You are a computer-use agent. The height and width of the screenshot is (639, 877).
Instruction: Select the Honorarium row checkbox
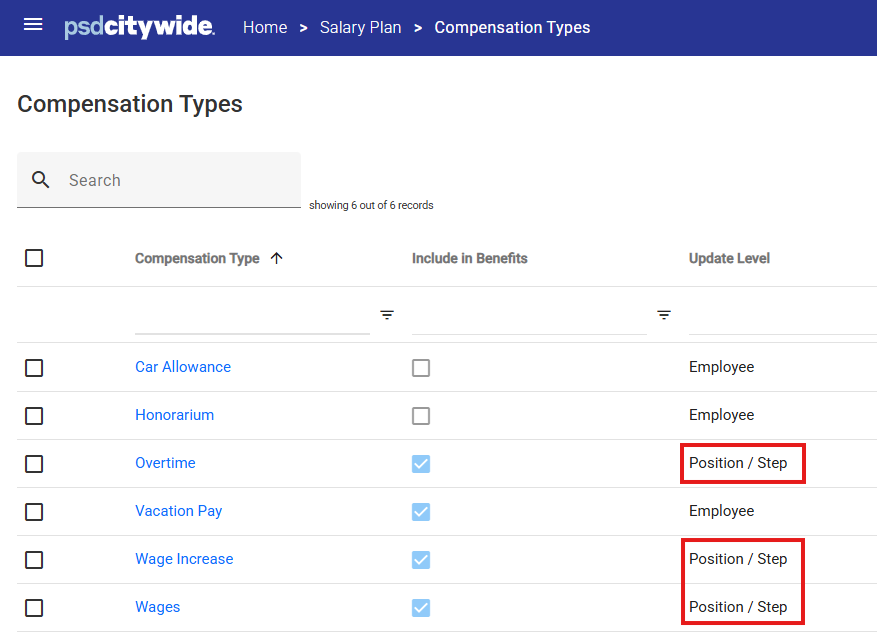tap(34, 416)
